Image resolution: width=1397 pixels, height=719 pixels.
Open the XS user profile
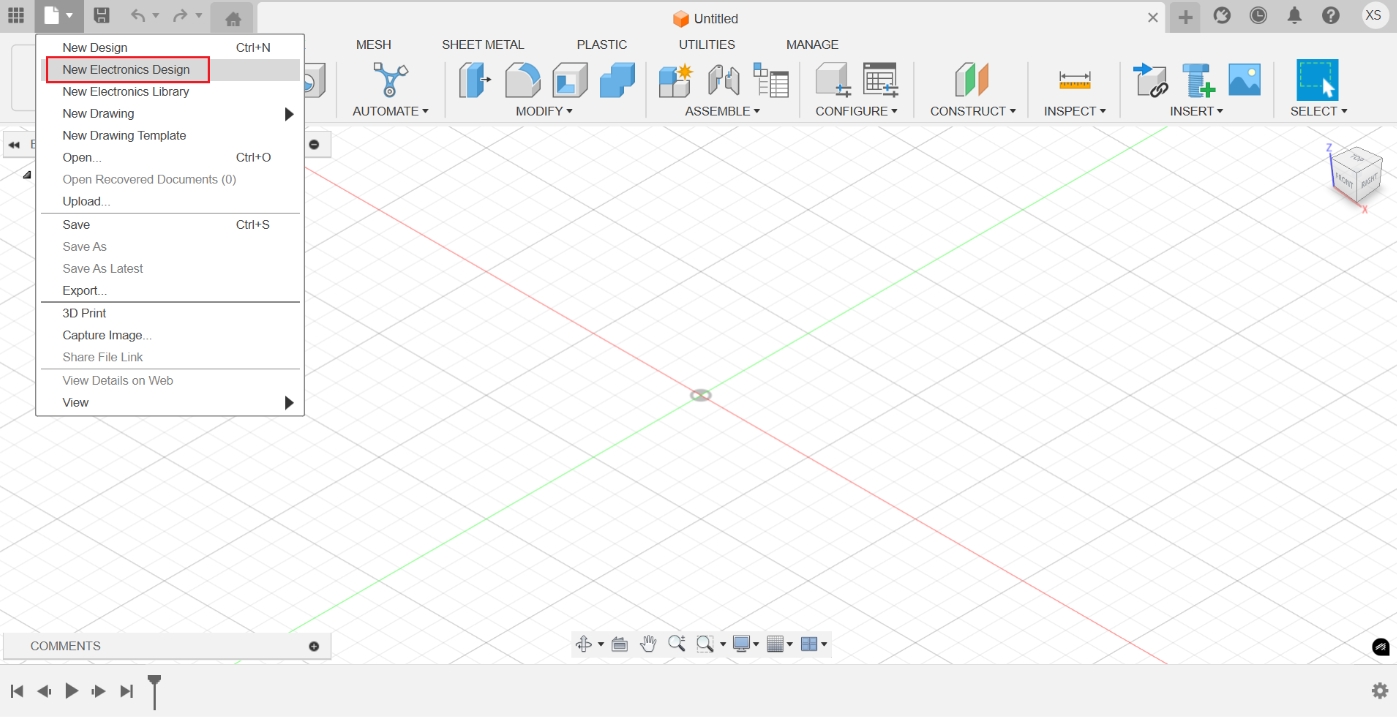click(1374, 15)
